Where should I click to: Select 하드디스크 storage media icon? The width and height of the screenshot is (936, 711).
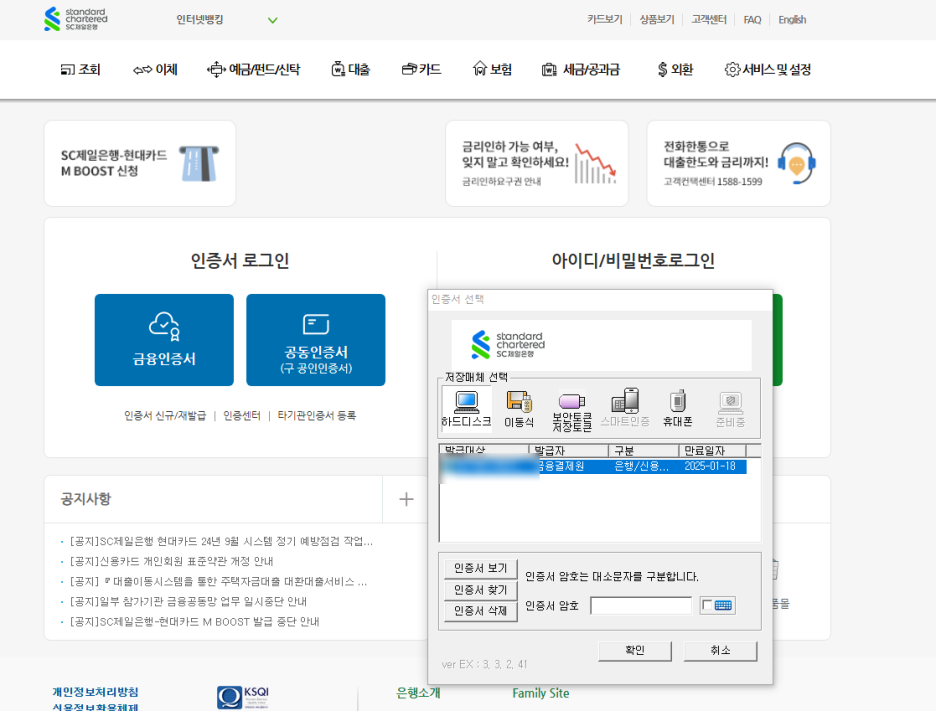(x=466, y=408)
